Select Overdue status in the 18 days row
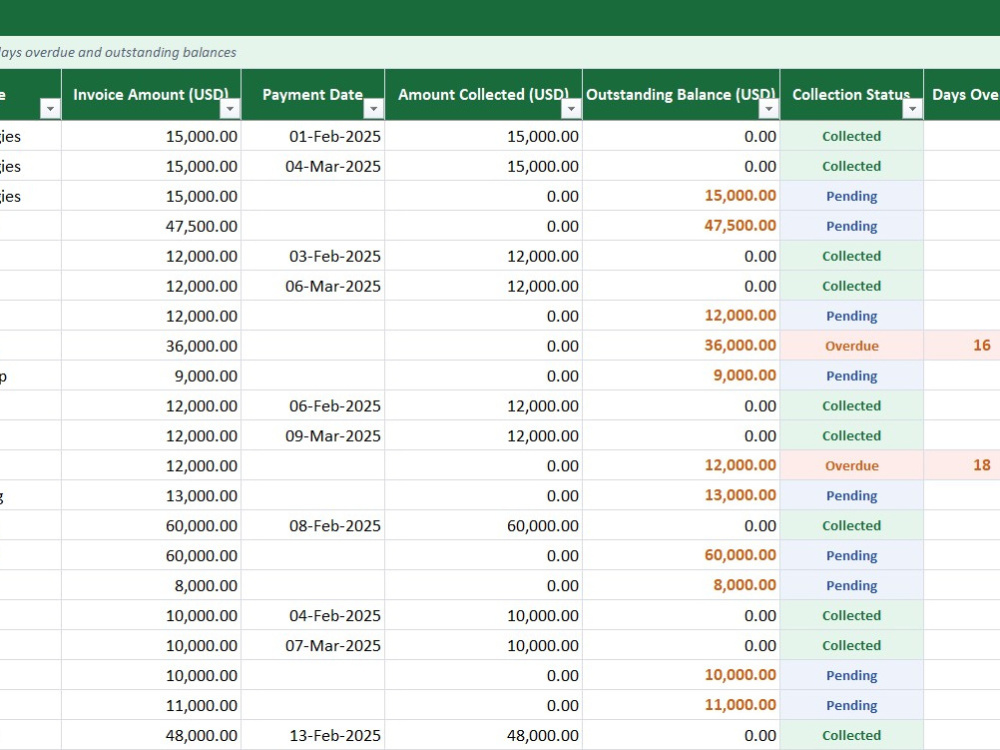The image size is (1000, 750). 851,466
